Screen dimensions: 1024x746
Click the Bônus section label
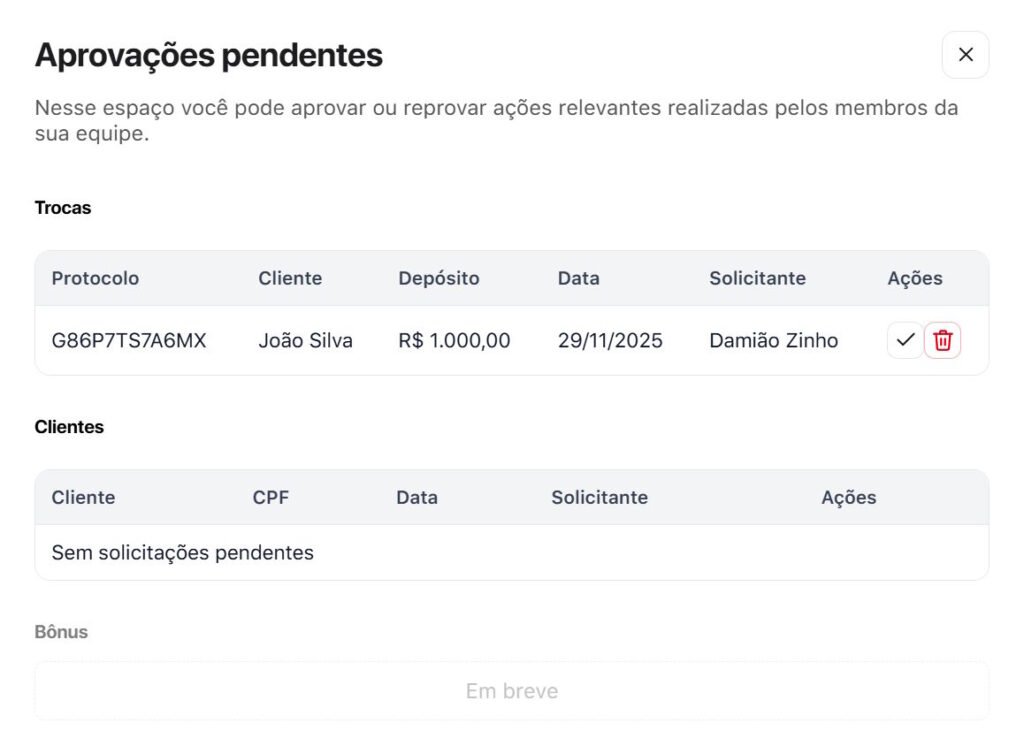tap(61, 632)
